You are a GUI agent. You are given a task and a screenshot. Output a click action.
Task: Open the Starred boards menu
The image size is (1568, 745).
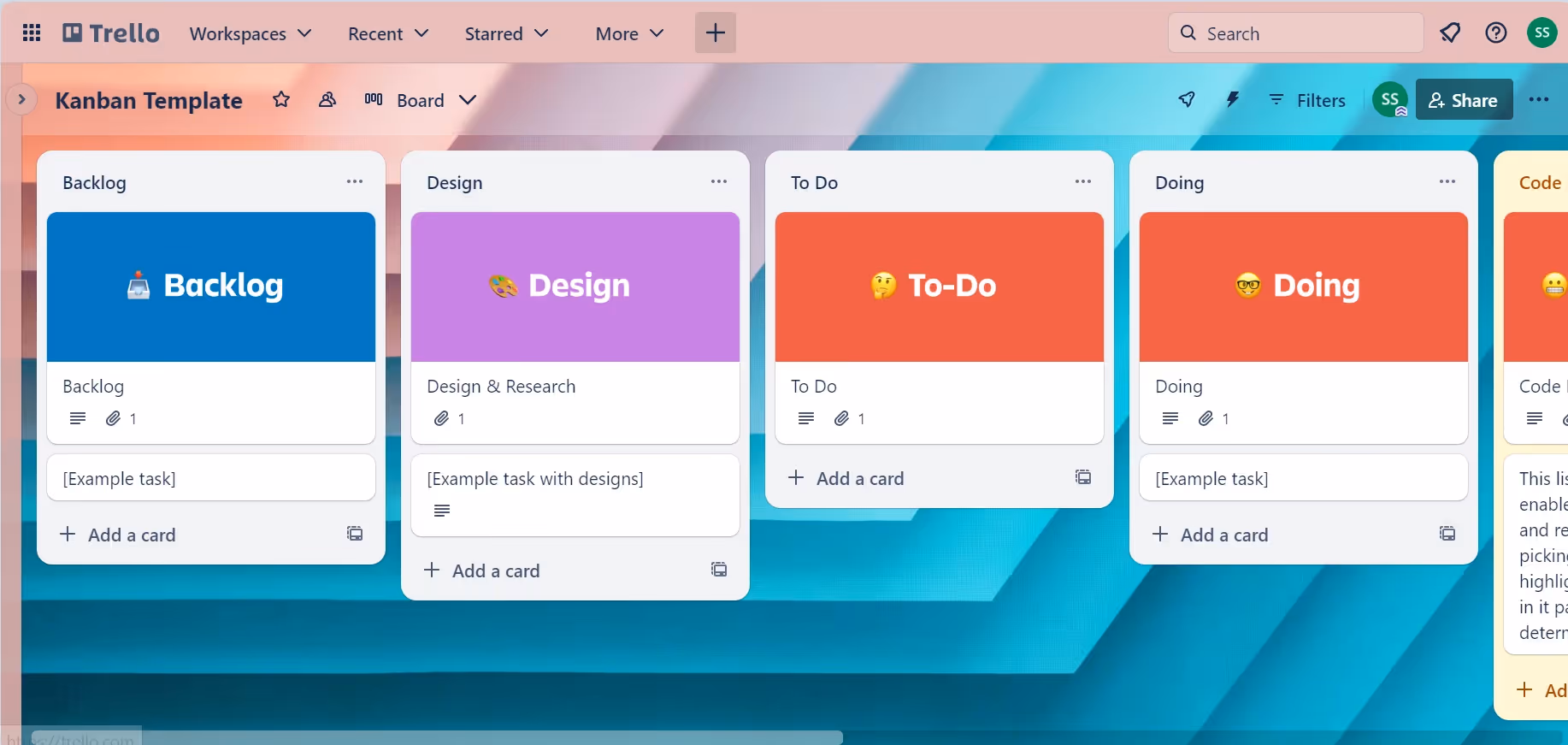pyautogui.click(x=506, y=33)
